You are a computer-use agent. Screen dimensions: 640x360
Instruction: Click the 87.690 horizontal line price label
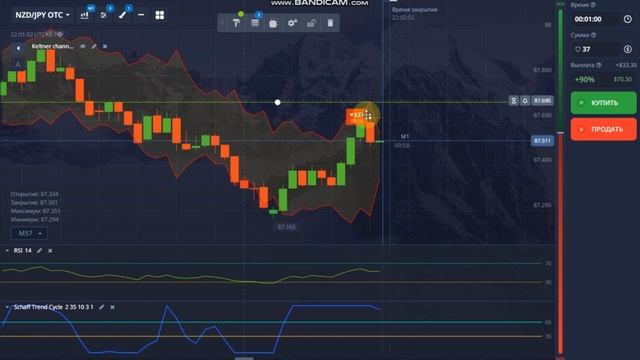tap(542, 100)
